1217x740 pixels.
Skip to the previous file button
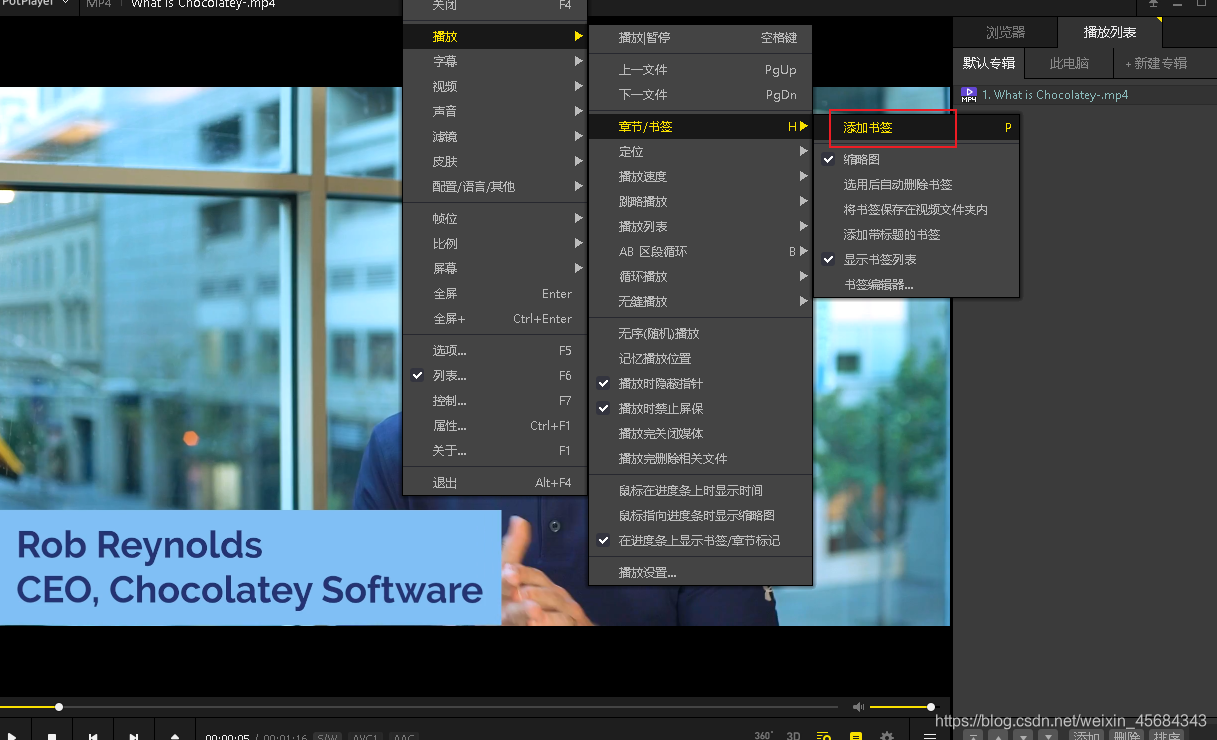click(x=93, y=737)
